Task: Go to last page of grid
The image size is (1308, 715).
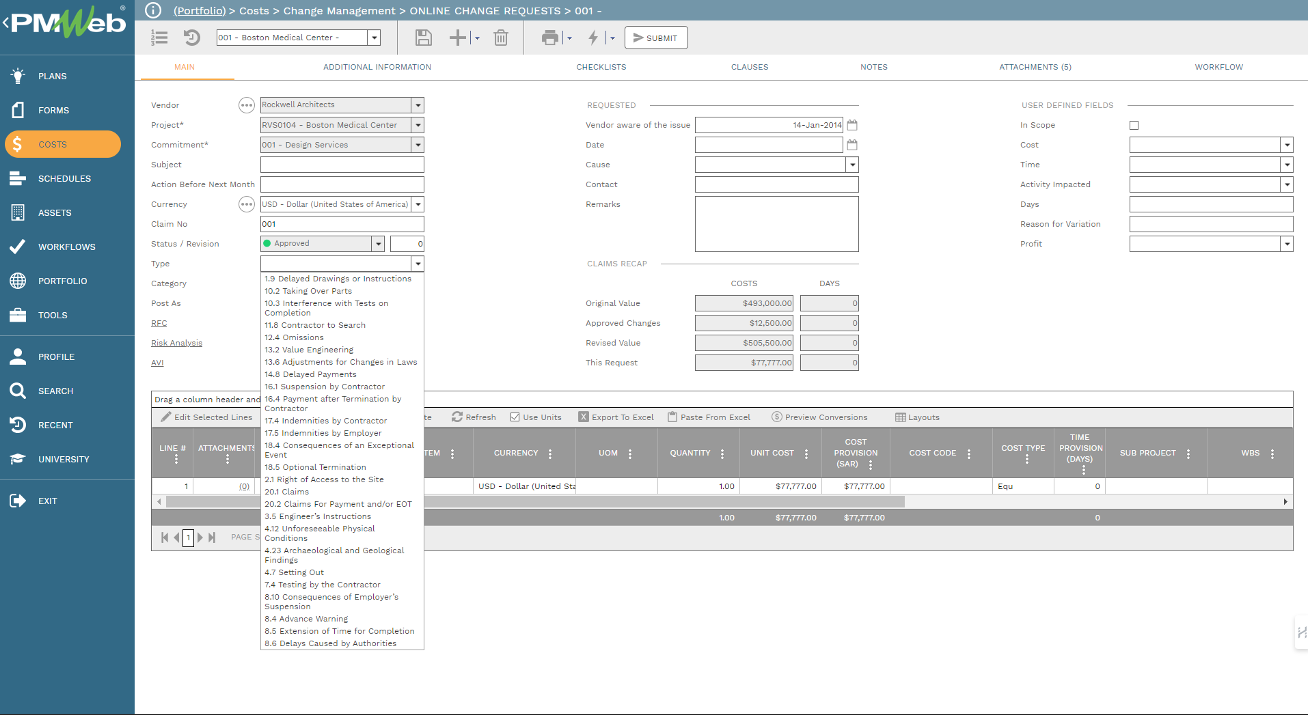Action: (x=212, y=537)
